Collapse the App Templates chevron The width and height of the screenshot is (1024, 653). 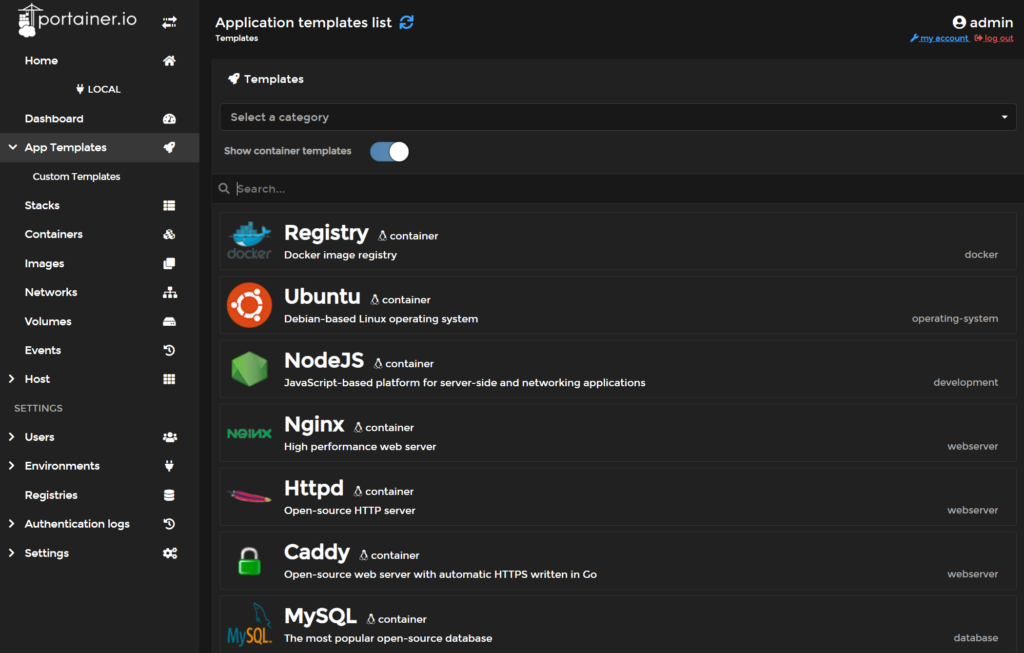pos(12,148)
